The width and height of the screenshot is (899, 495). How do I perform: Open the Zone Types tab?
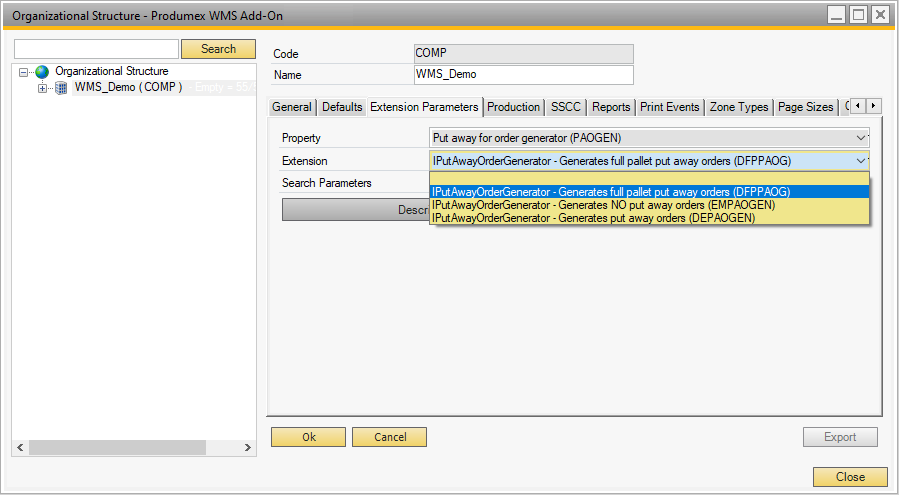point(739,107)
